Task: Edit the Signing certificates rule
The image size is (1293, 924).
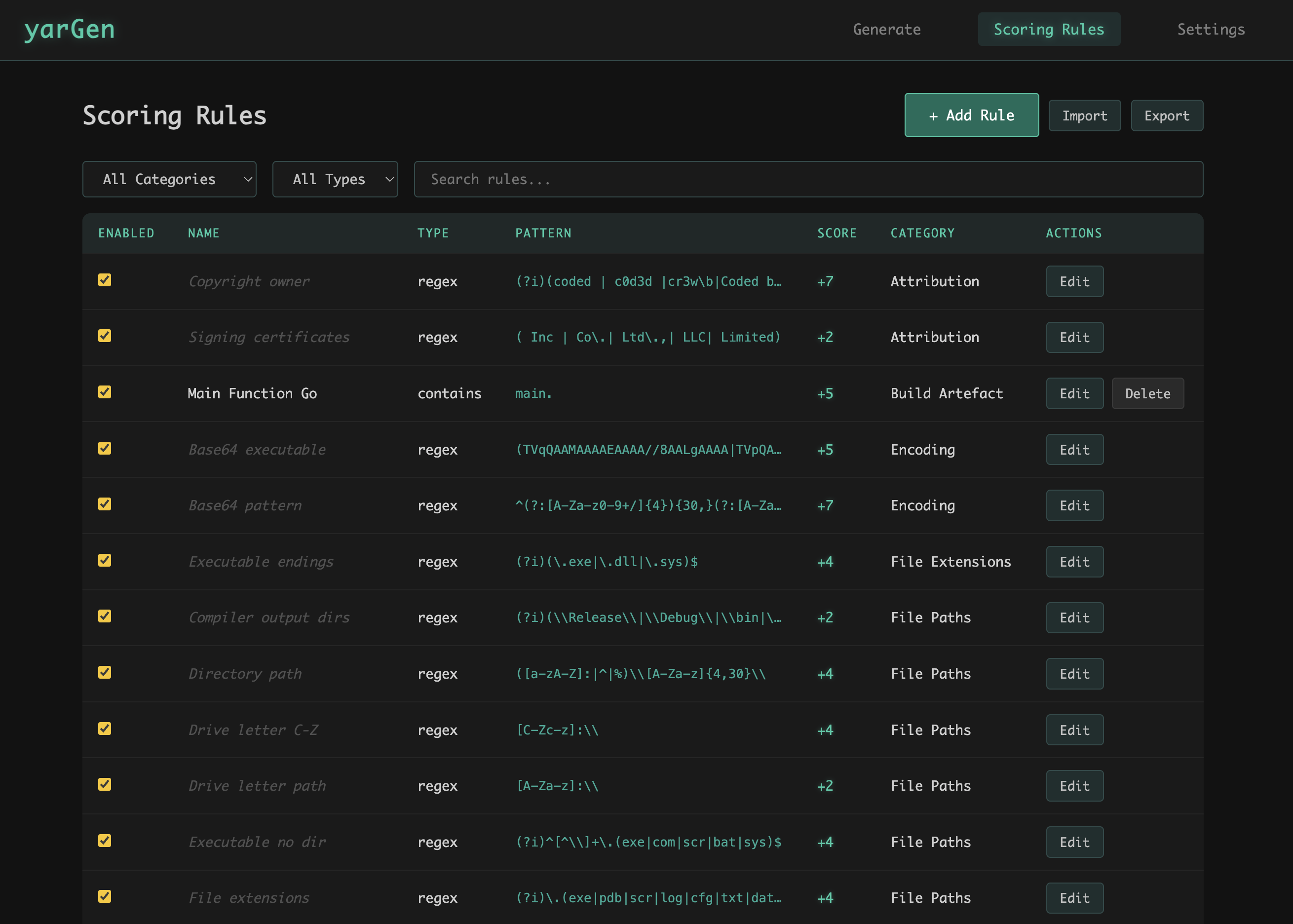Action: (x=1074, y=338)
